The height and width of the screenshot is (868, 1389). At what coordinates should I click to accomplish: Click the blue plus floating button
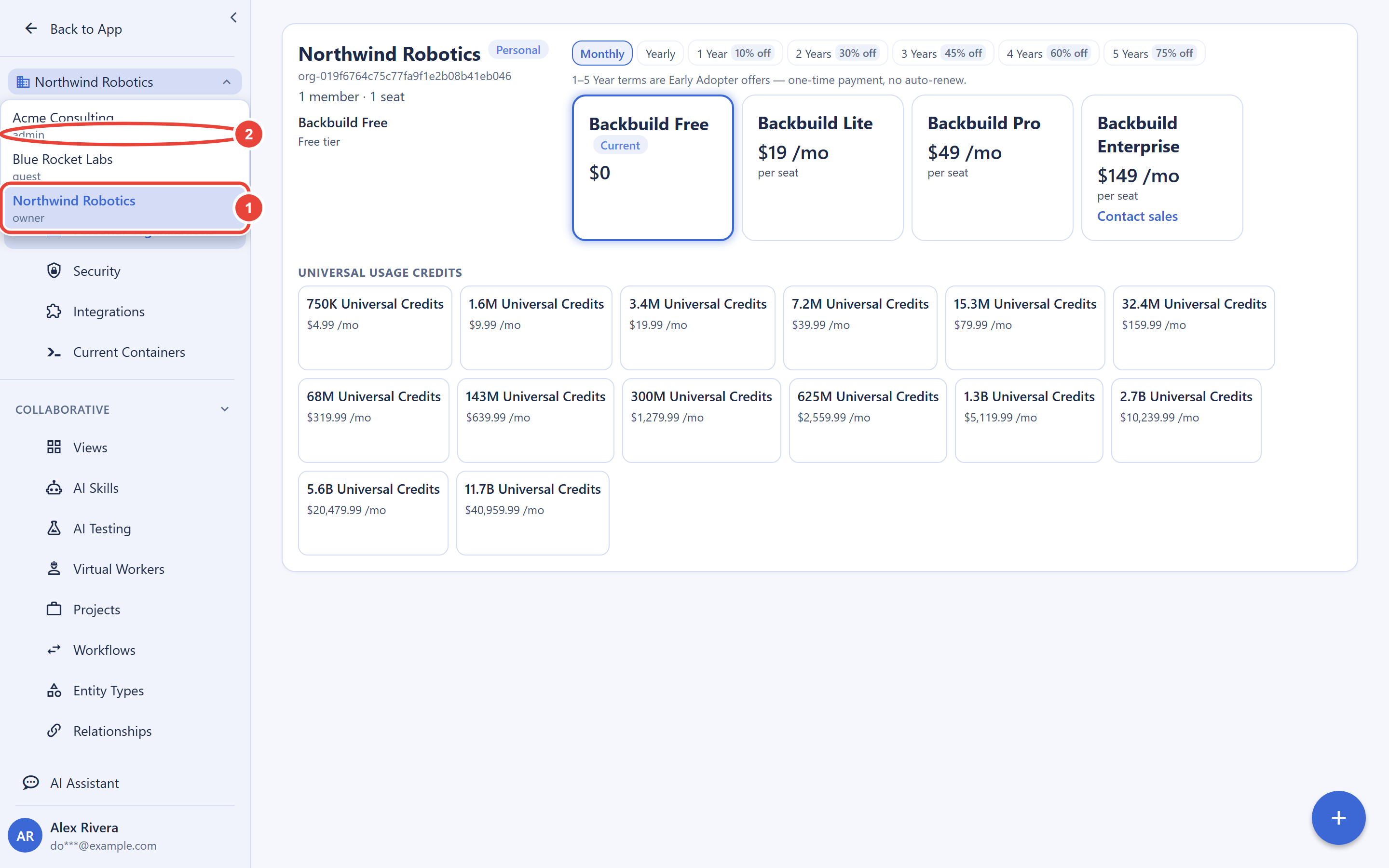coord(1338,817)
